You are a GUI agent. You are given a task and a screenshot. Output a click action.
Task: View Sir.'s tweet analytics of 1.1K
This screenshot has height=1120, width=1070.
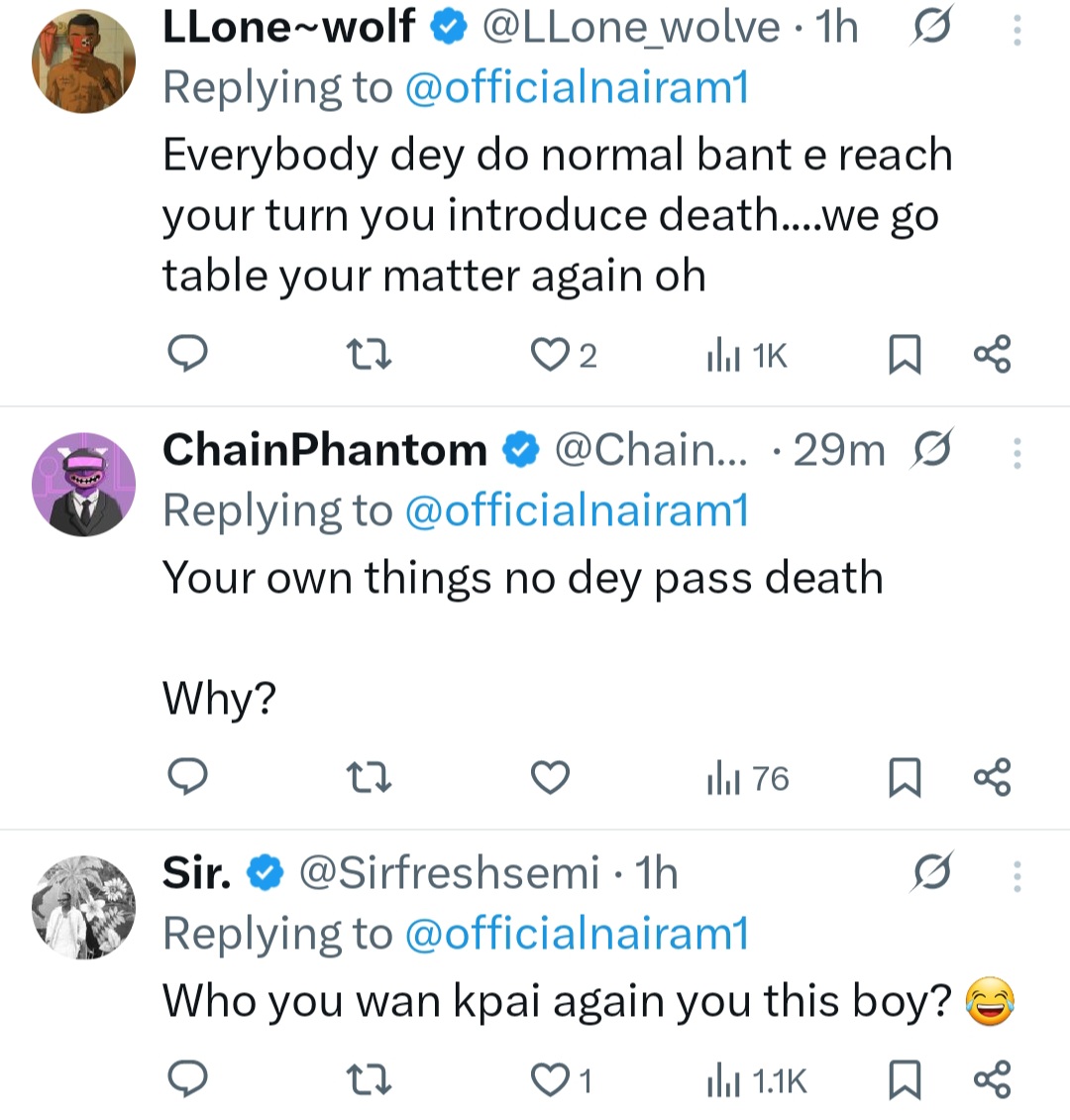(x=757, y=1080)
